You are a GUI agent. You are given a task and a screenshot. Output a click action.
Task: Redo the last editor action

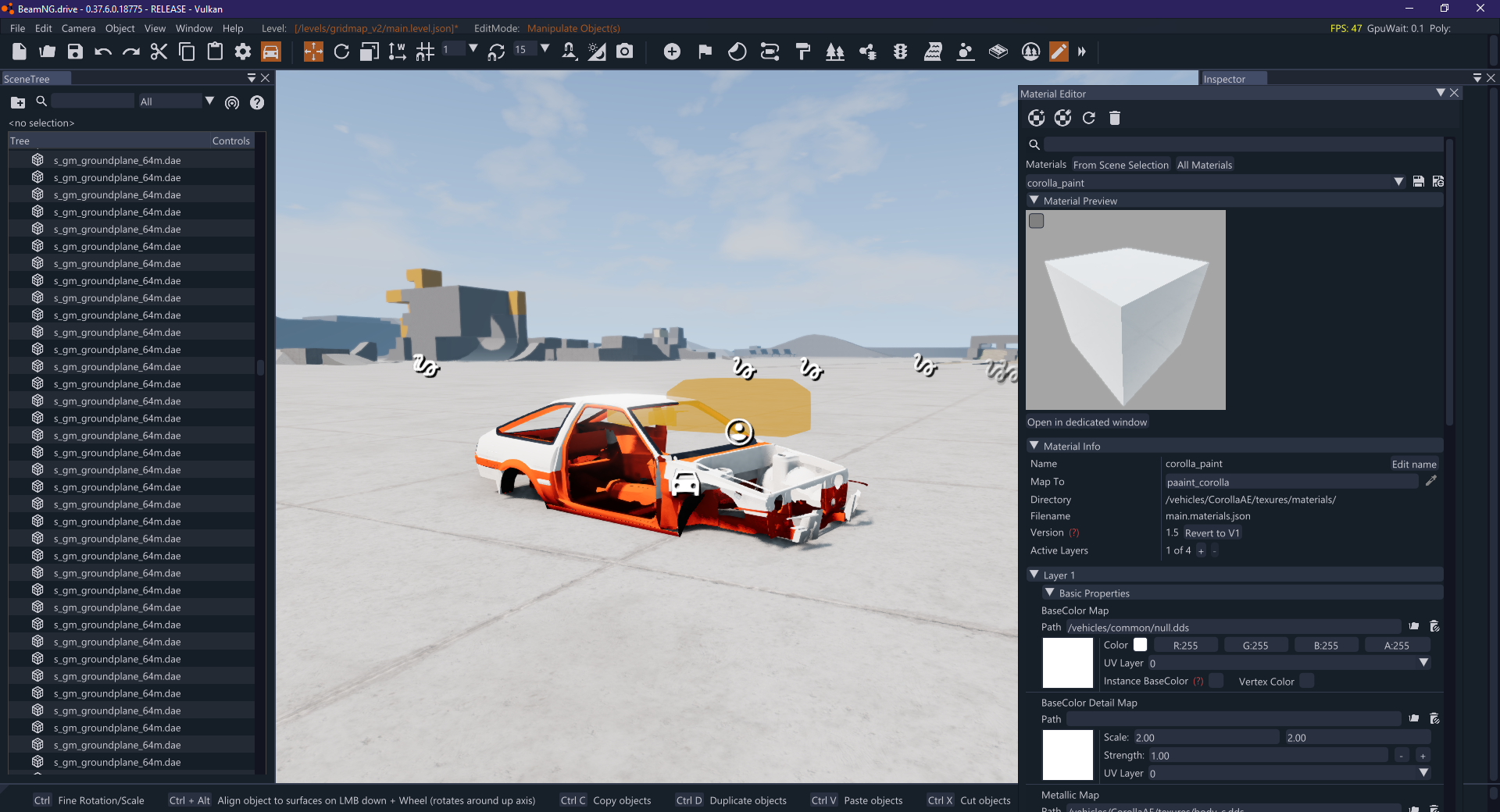(131, 52)
